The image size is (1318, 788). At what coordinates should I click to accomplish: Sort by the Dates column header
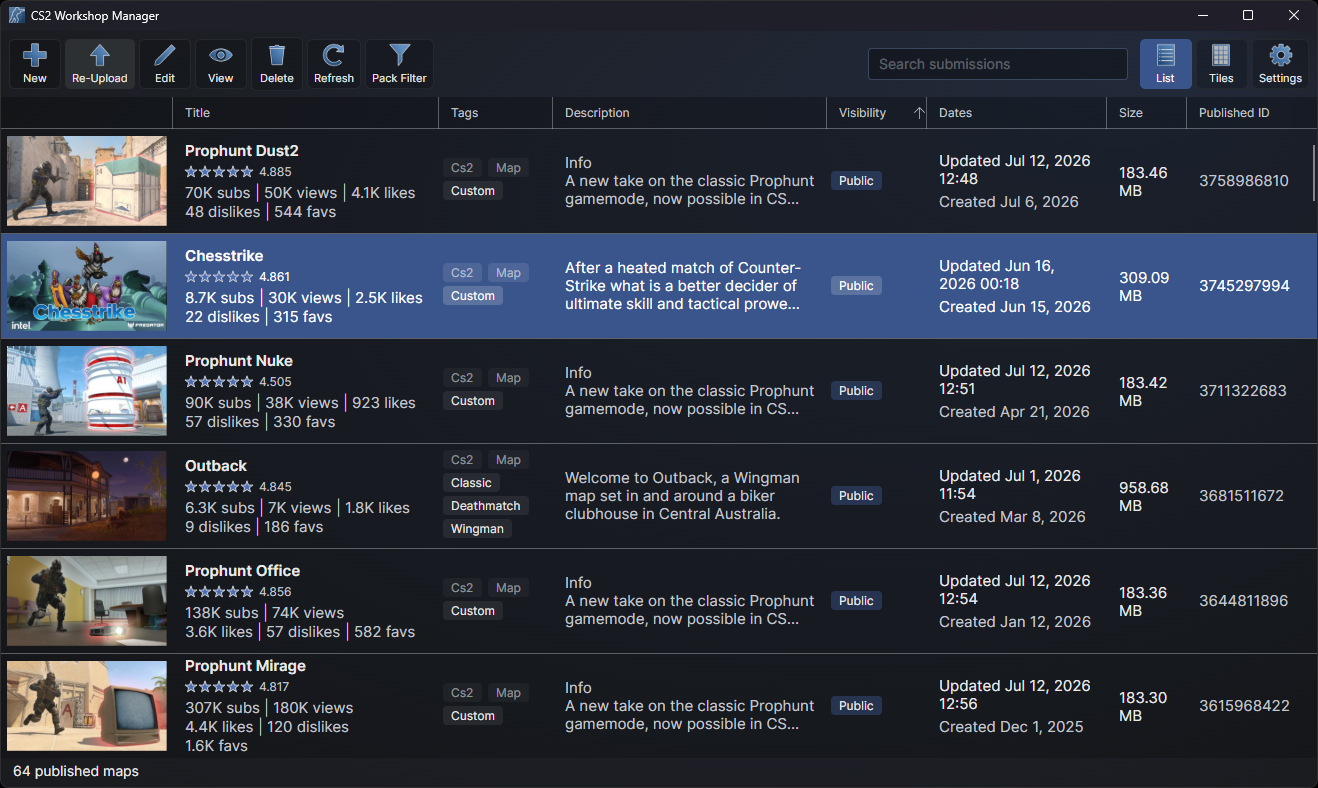tap(1016, 113)
